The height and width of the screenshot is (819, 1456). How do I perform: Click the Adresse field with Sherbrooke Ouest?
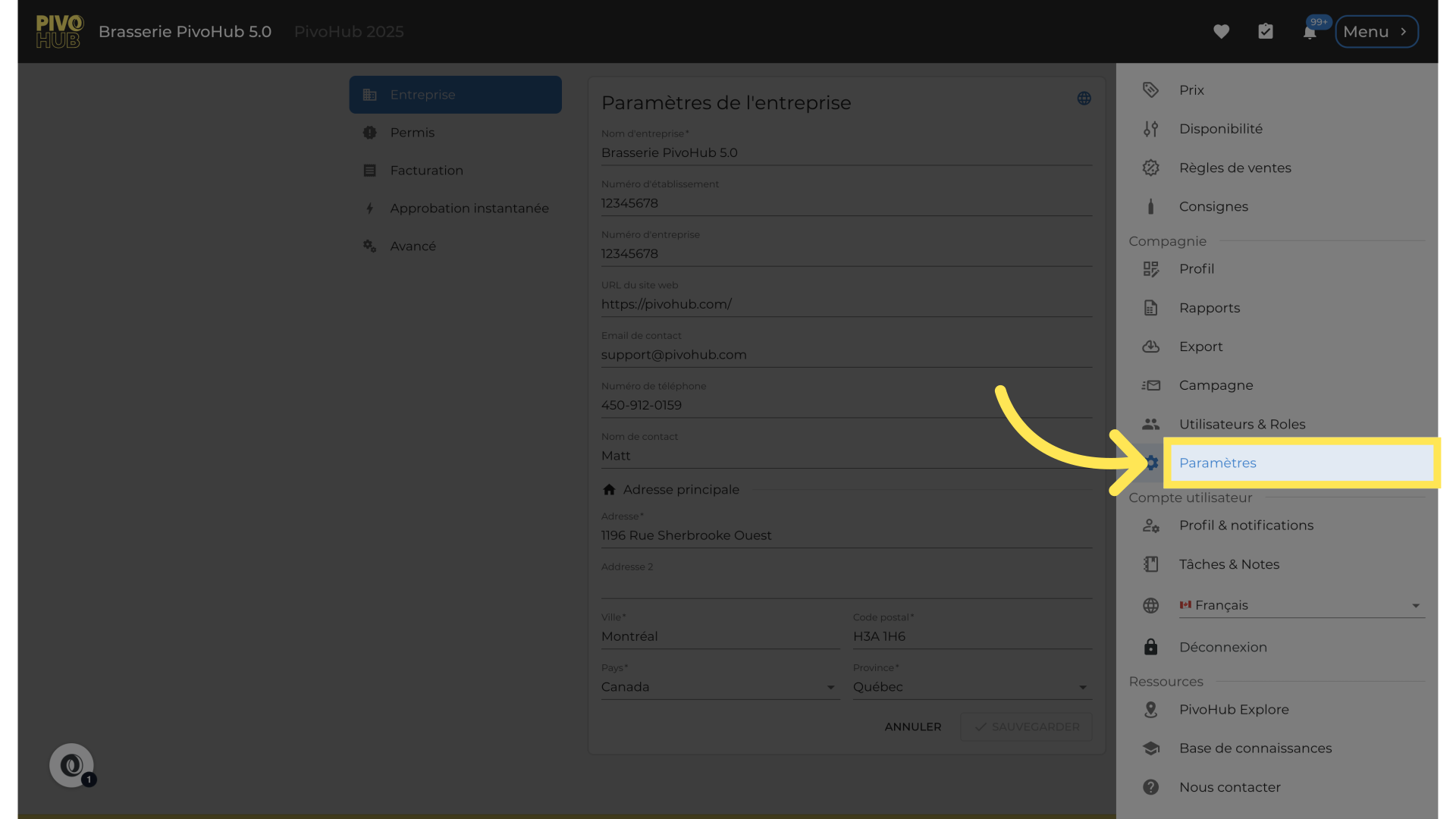click(x=846, y=535)
